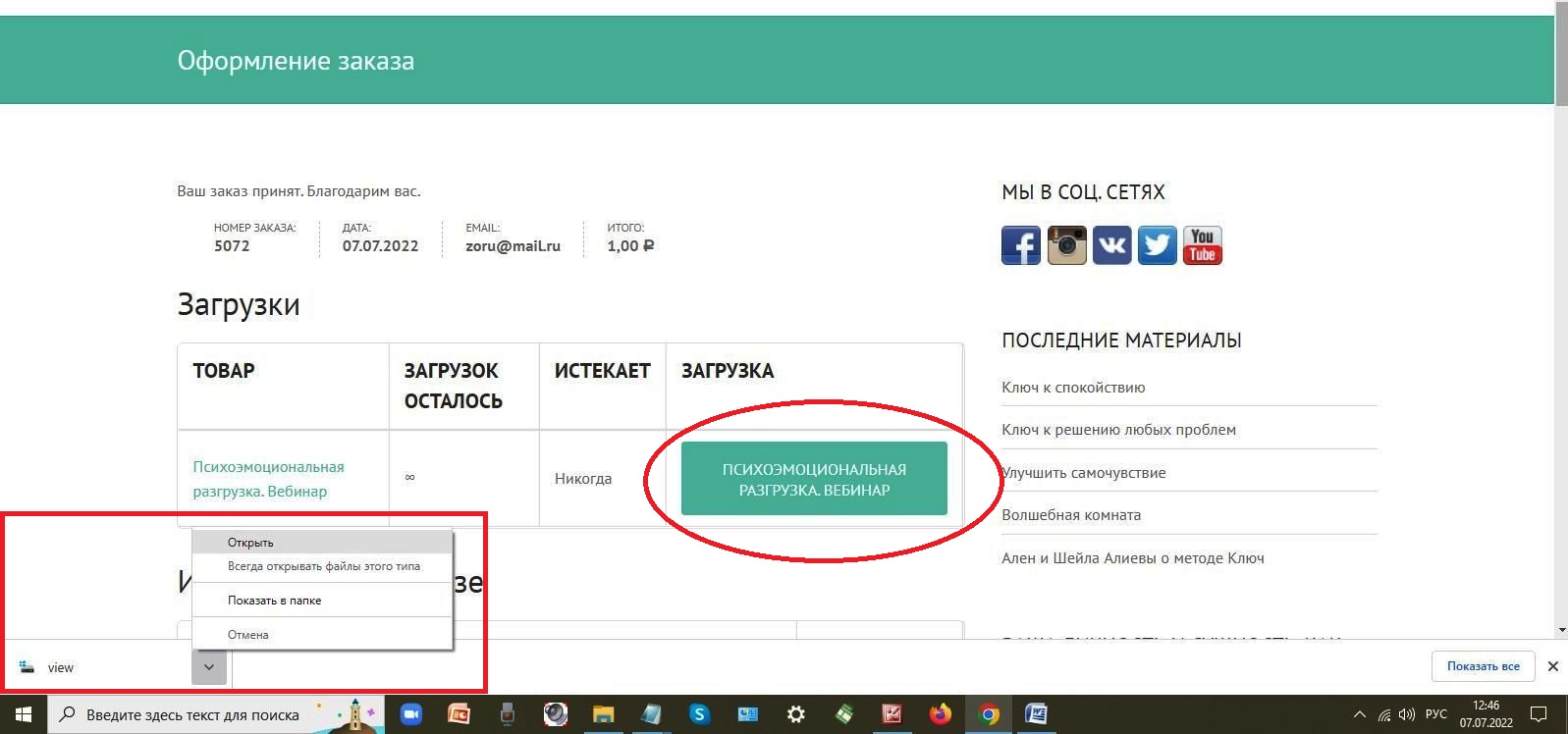Launch Zoom from the taskbar
Screen dimensions: 1568x734
click(x=411, y=714)
